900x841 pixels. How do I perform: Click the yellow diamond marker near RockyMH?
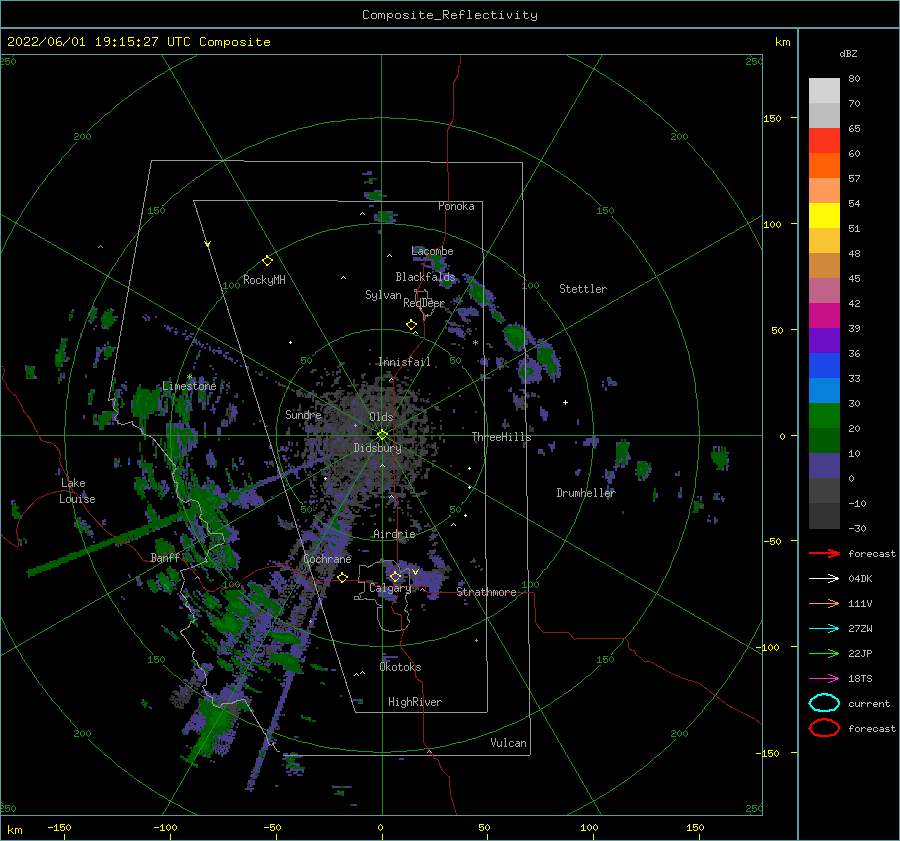click(267, 261)
